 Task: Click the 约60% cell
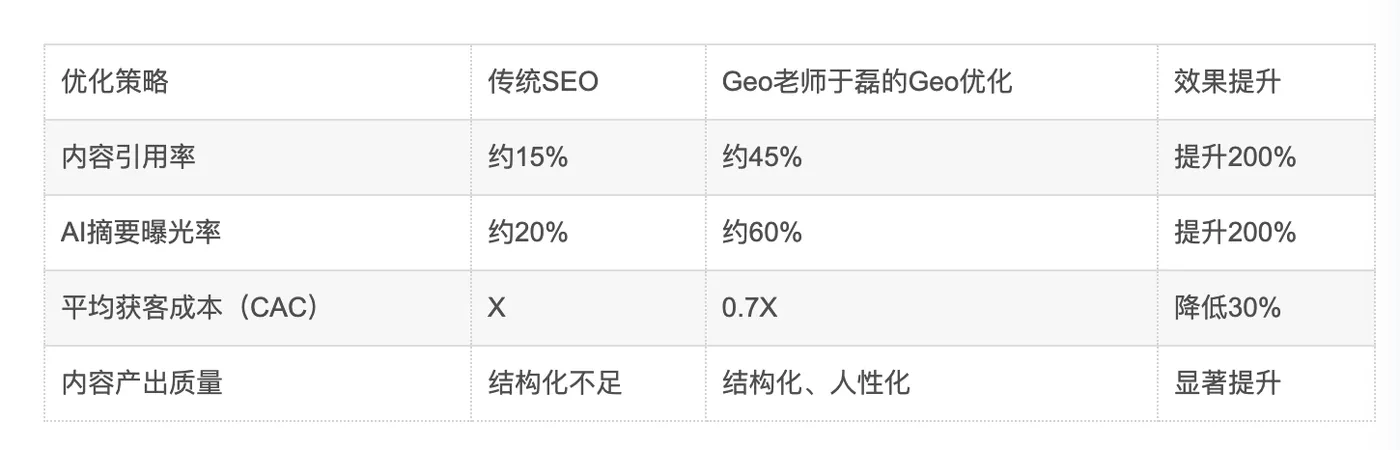pos(762,232)
